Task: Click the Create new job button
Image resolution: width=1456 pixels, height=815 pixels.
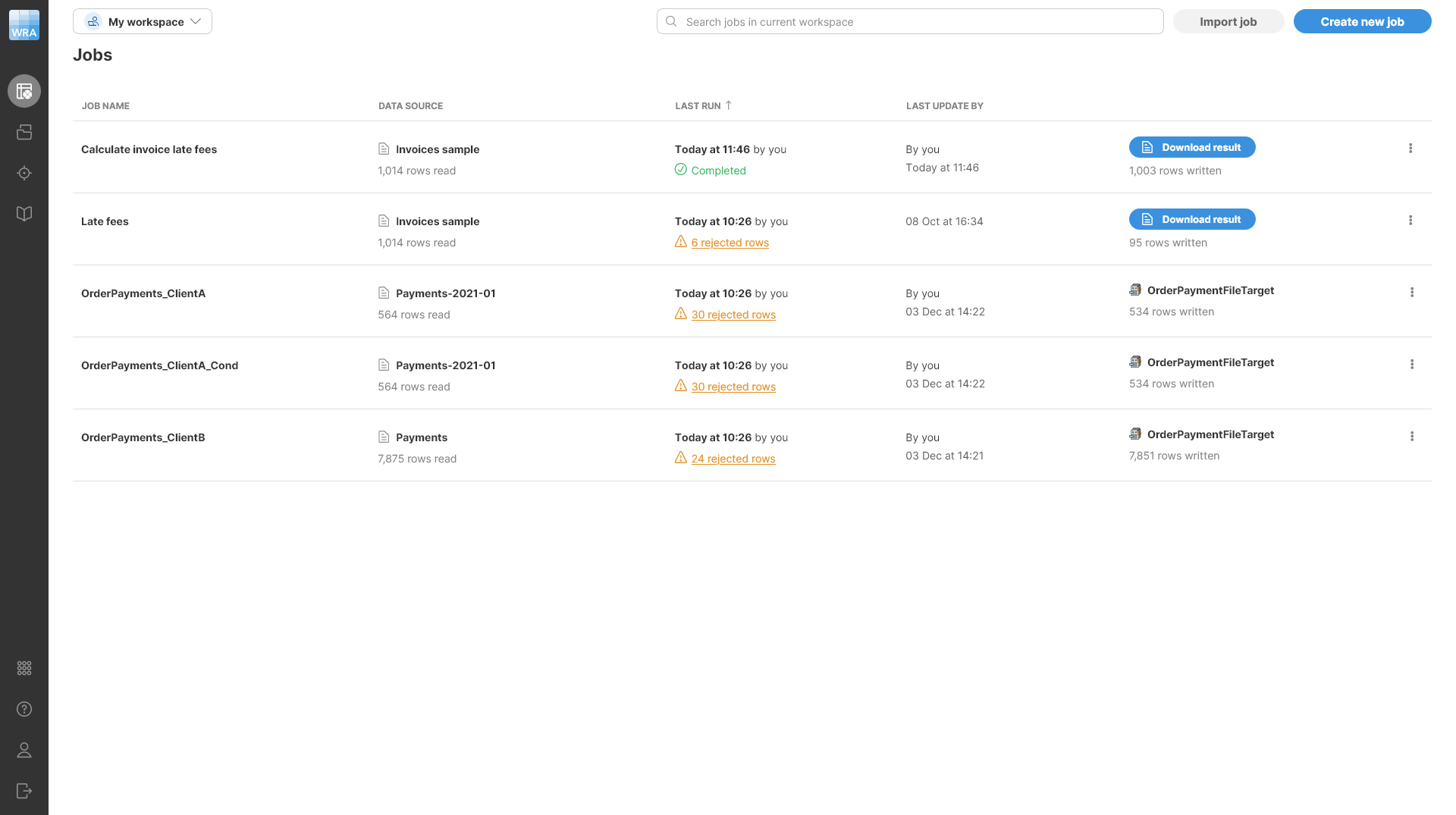Action: coord(1362,21)
